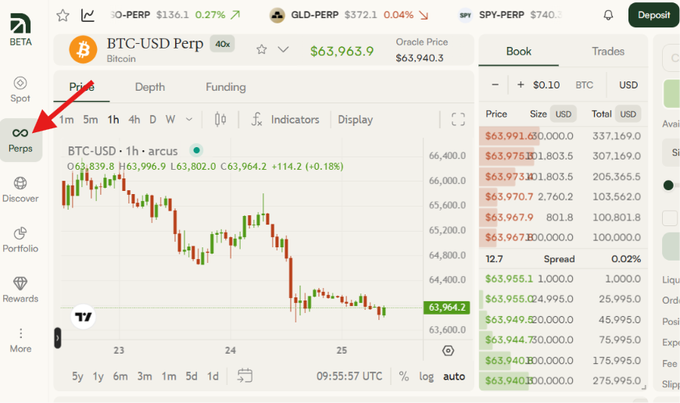Expand the chart's left drawing panel arrow
Viewport: 680px width, 403px height.
click(58, 338)
